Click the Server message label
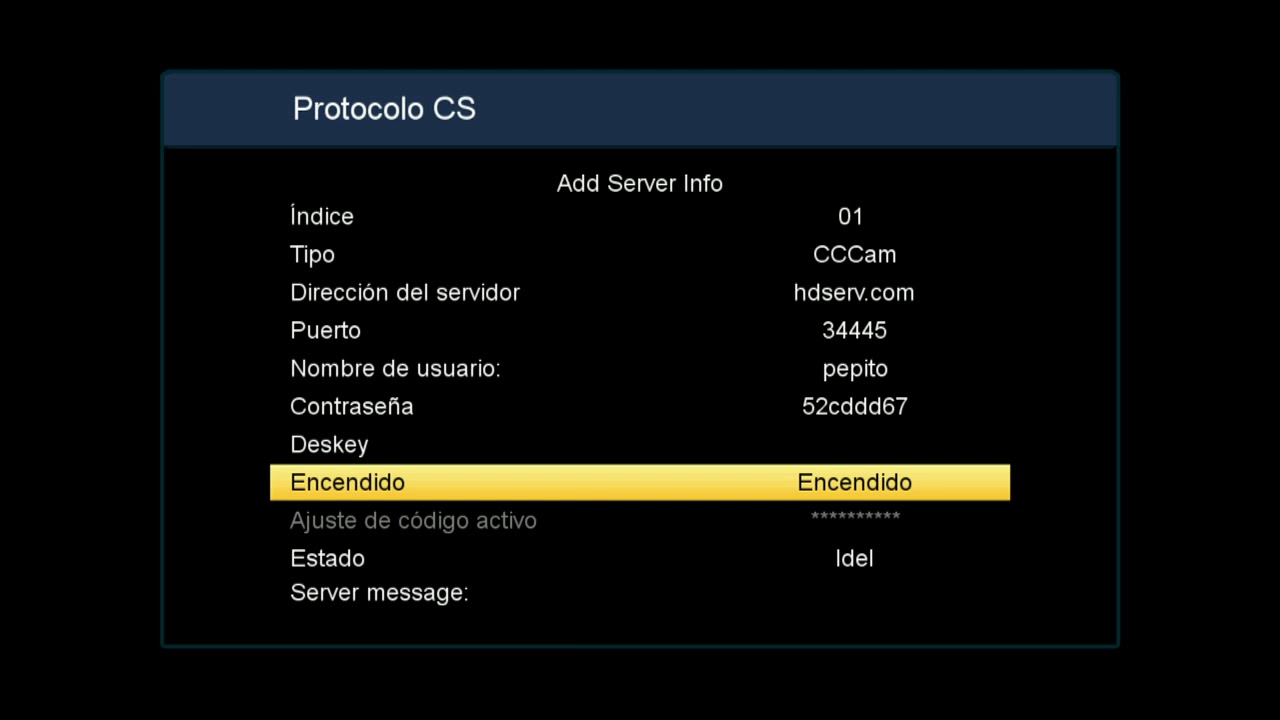Viewport: 1280px width, 720px height. click(379, 593)
